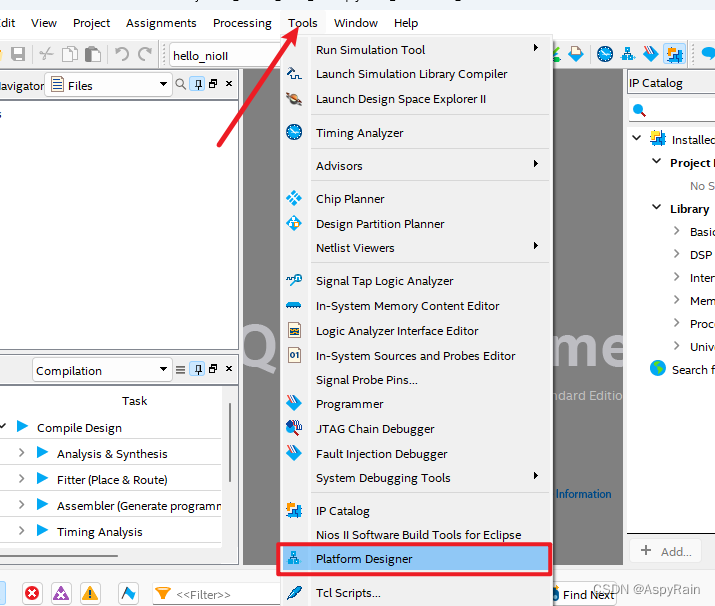Select In-System Memory Content Editor
The height and width of the screenshot is (606, 715).
tap(414, 306)
